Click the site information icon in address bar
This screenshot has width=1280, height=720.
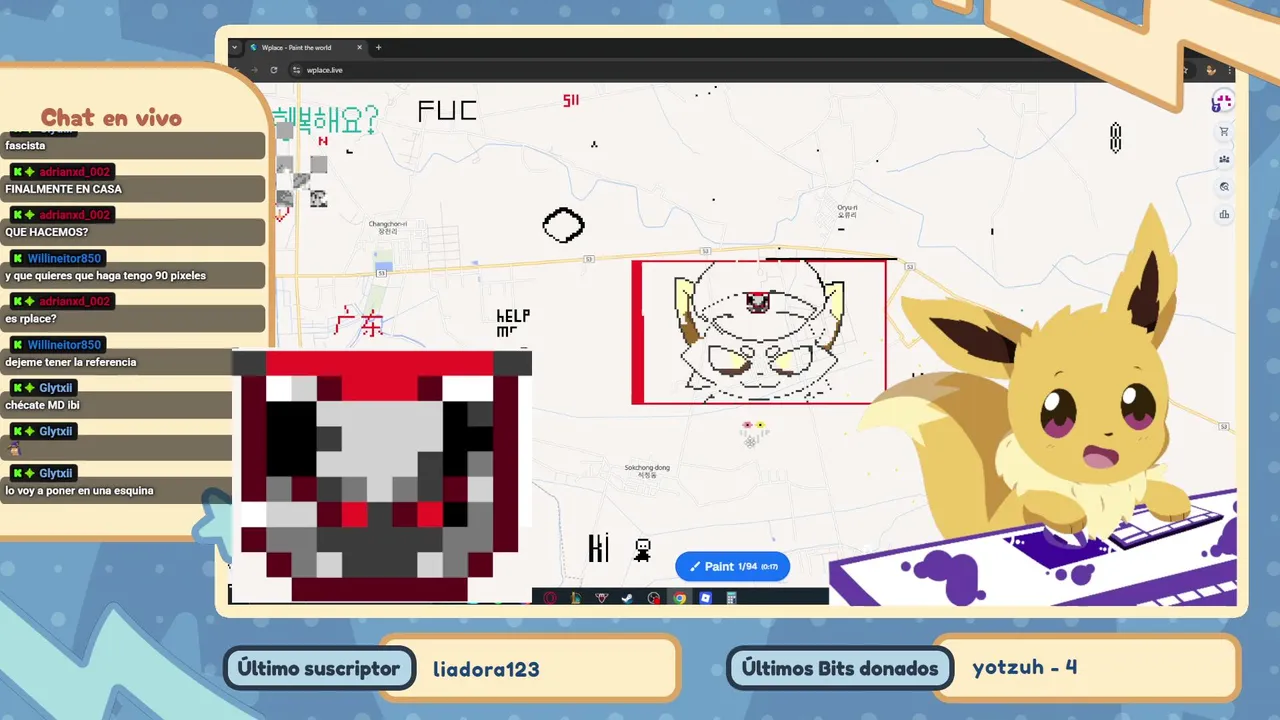[296, 70]
